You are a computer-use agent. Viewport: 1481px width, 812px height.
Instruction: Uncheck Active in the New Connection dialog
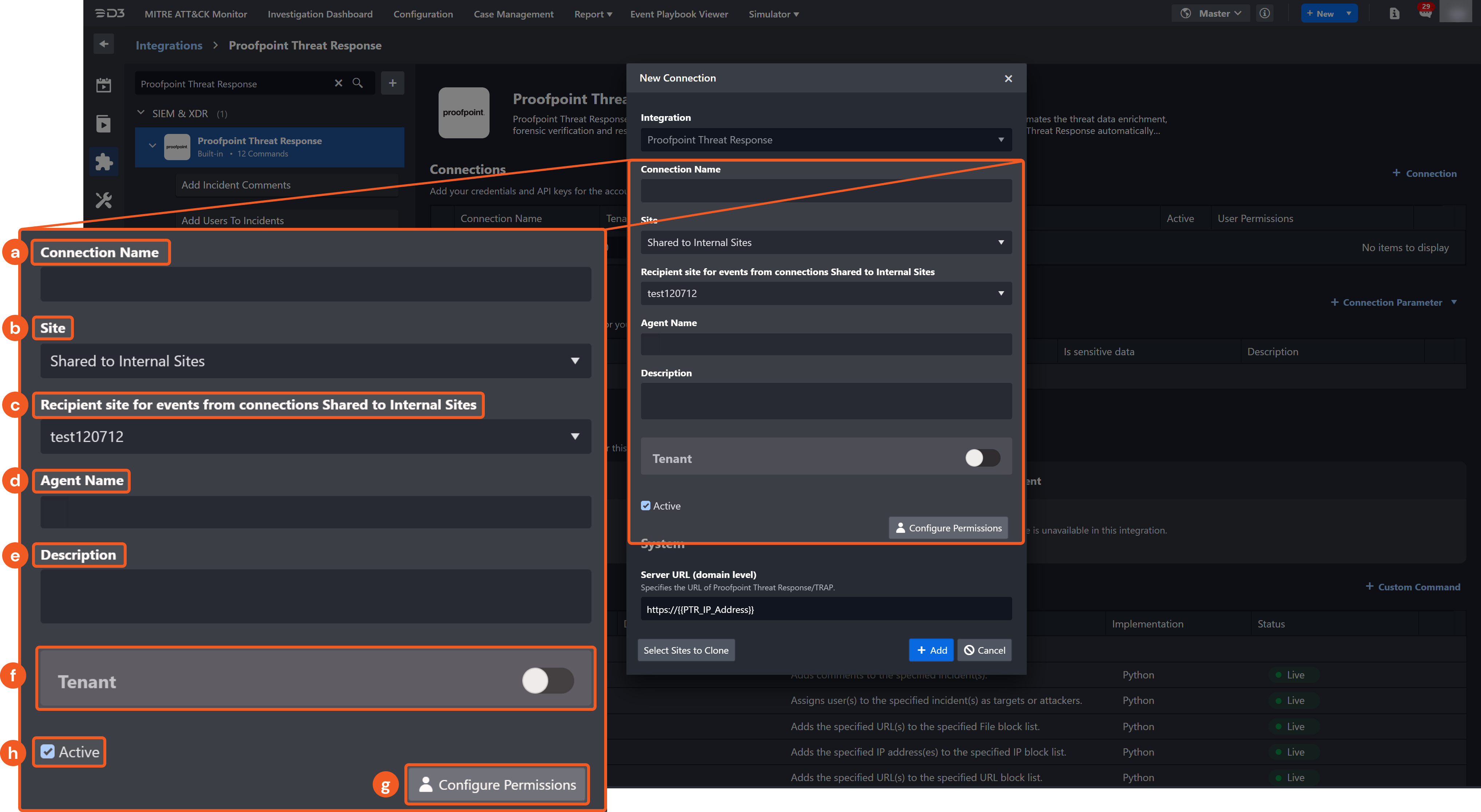pos(646,506)
